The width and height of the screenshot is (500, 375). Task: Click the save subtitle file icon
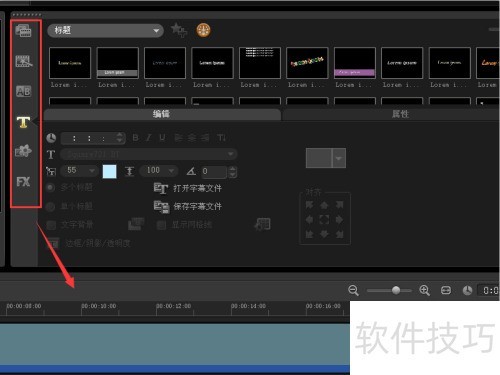161,207
